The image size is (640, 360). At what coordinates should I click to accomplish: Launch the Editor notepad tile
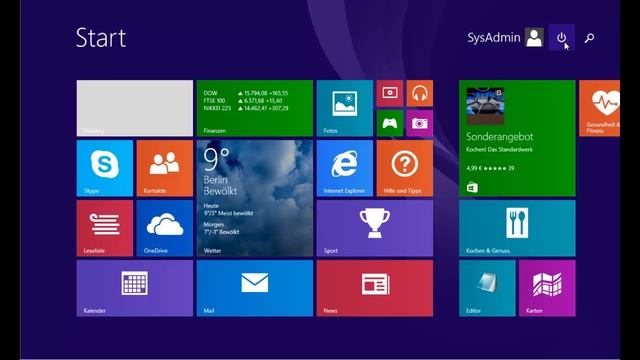487,288
